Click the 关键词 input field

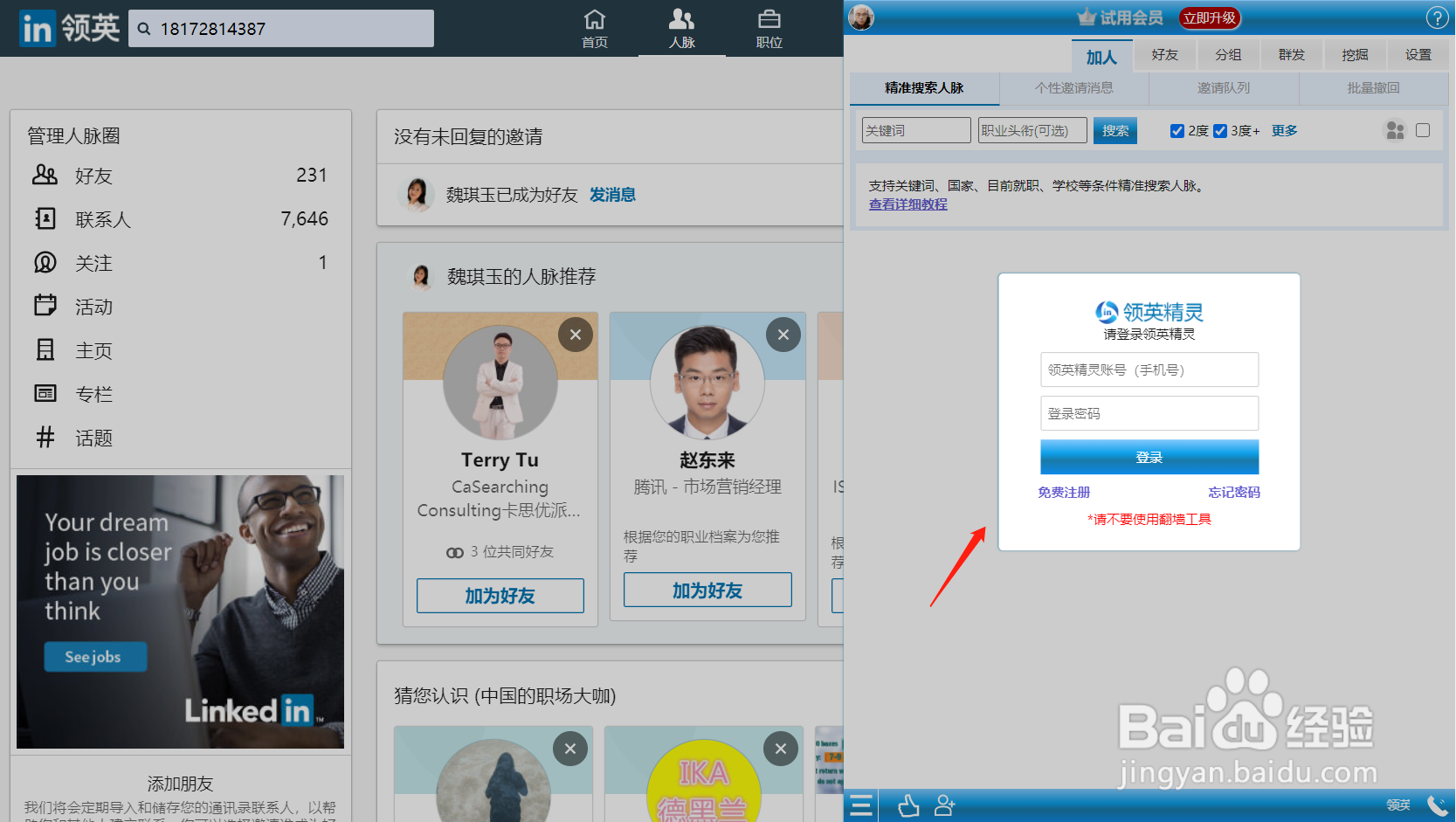[916, 130]
